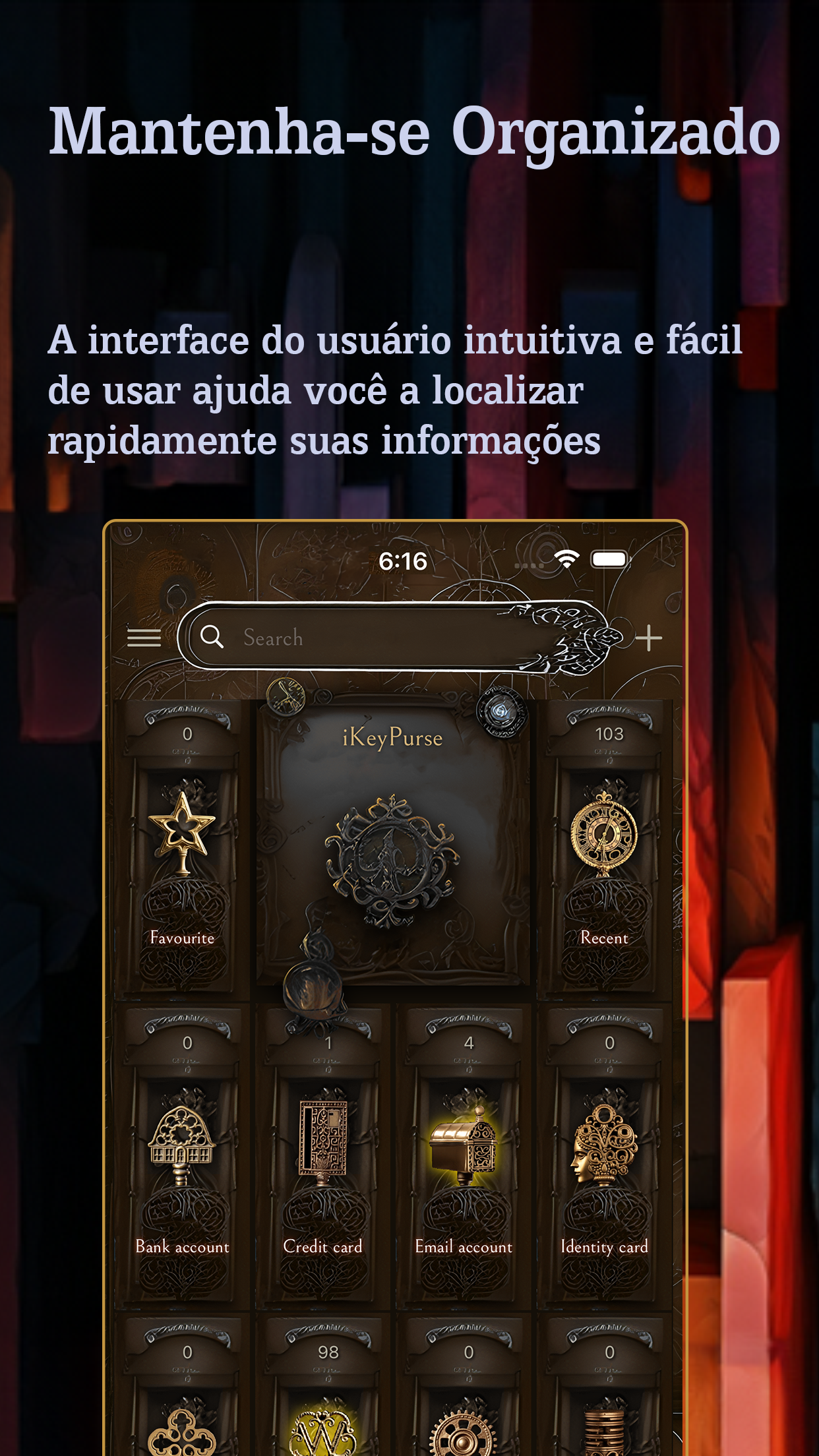Tap the plus icon to add entry

[648, 638]
